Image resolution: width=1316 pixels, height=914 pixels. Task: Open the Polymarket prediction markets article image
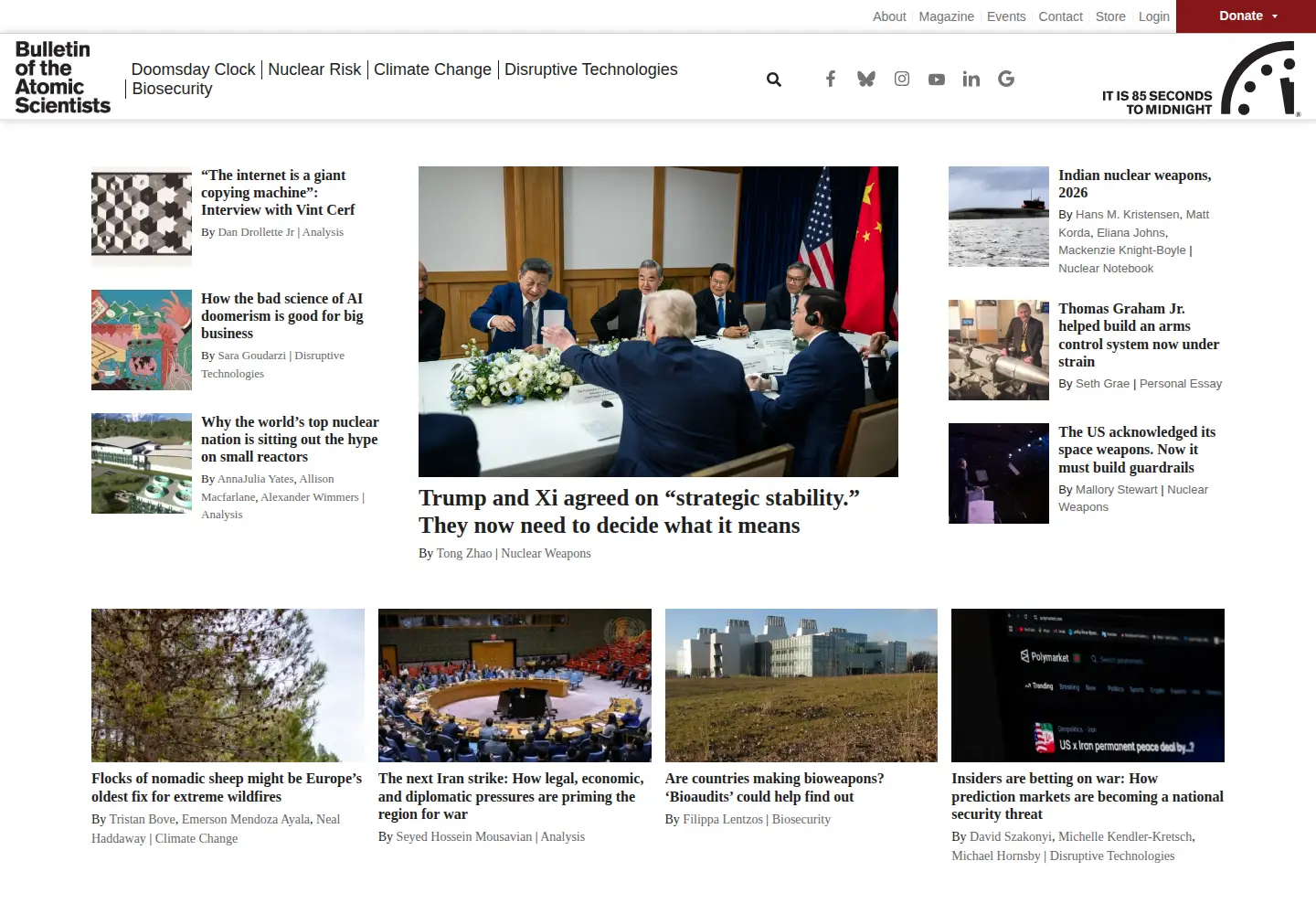(1088, 685)
